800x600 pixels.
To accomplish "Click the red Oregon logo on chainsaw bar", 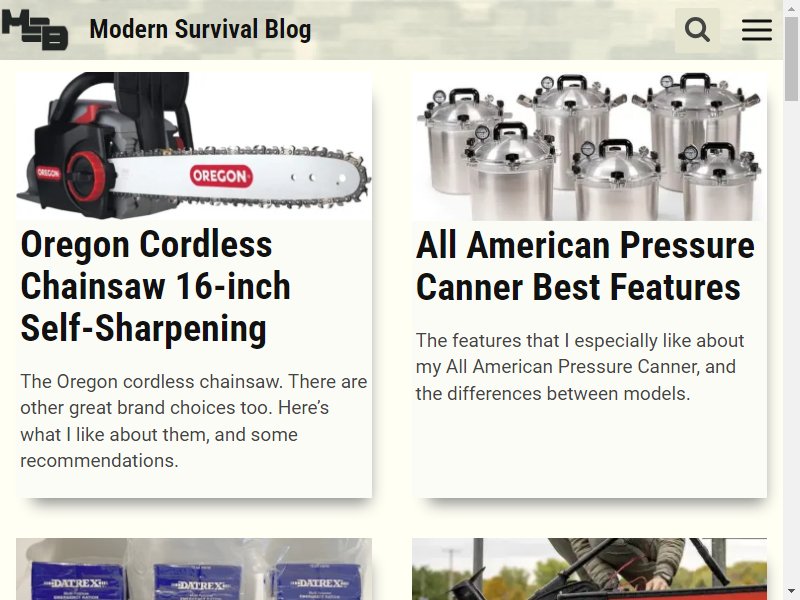I will [x=220, y=176].
